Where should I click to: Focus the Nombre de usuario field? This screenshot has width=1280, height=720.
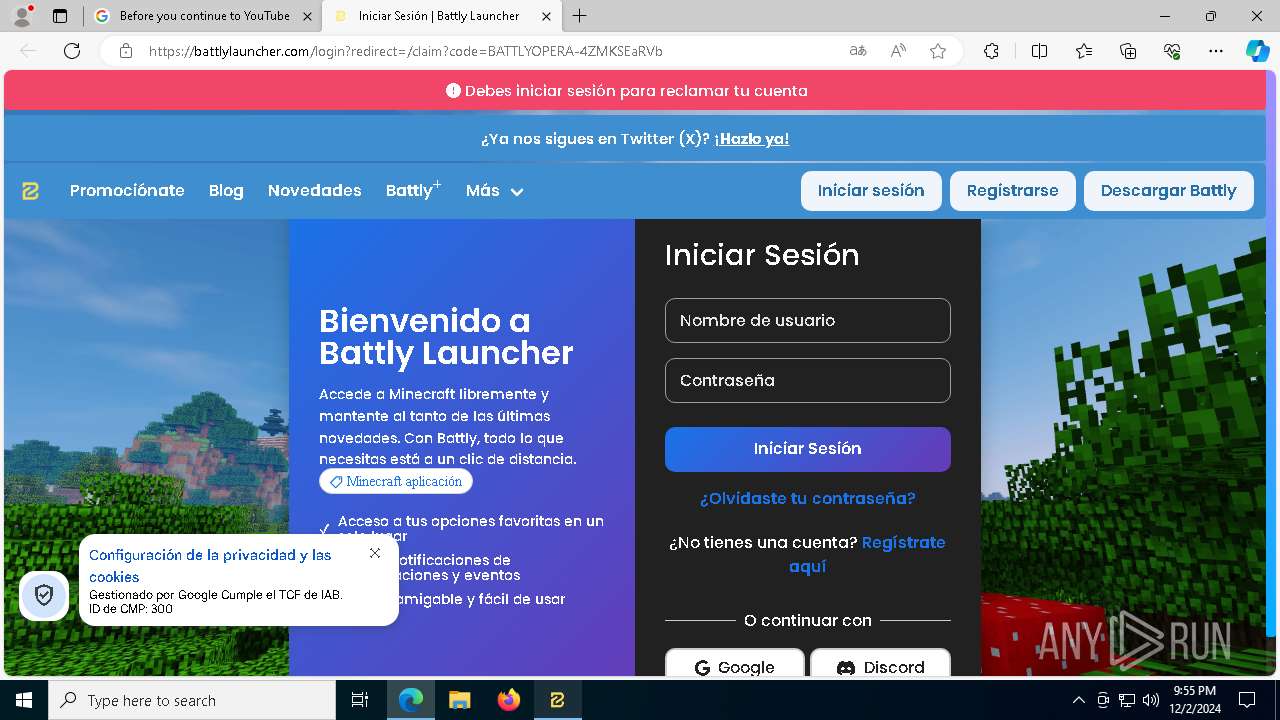[x=807, y=320]
